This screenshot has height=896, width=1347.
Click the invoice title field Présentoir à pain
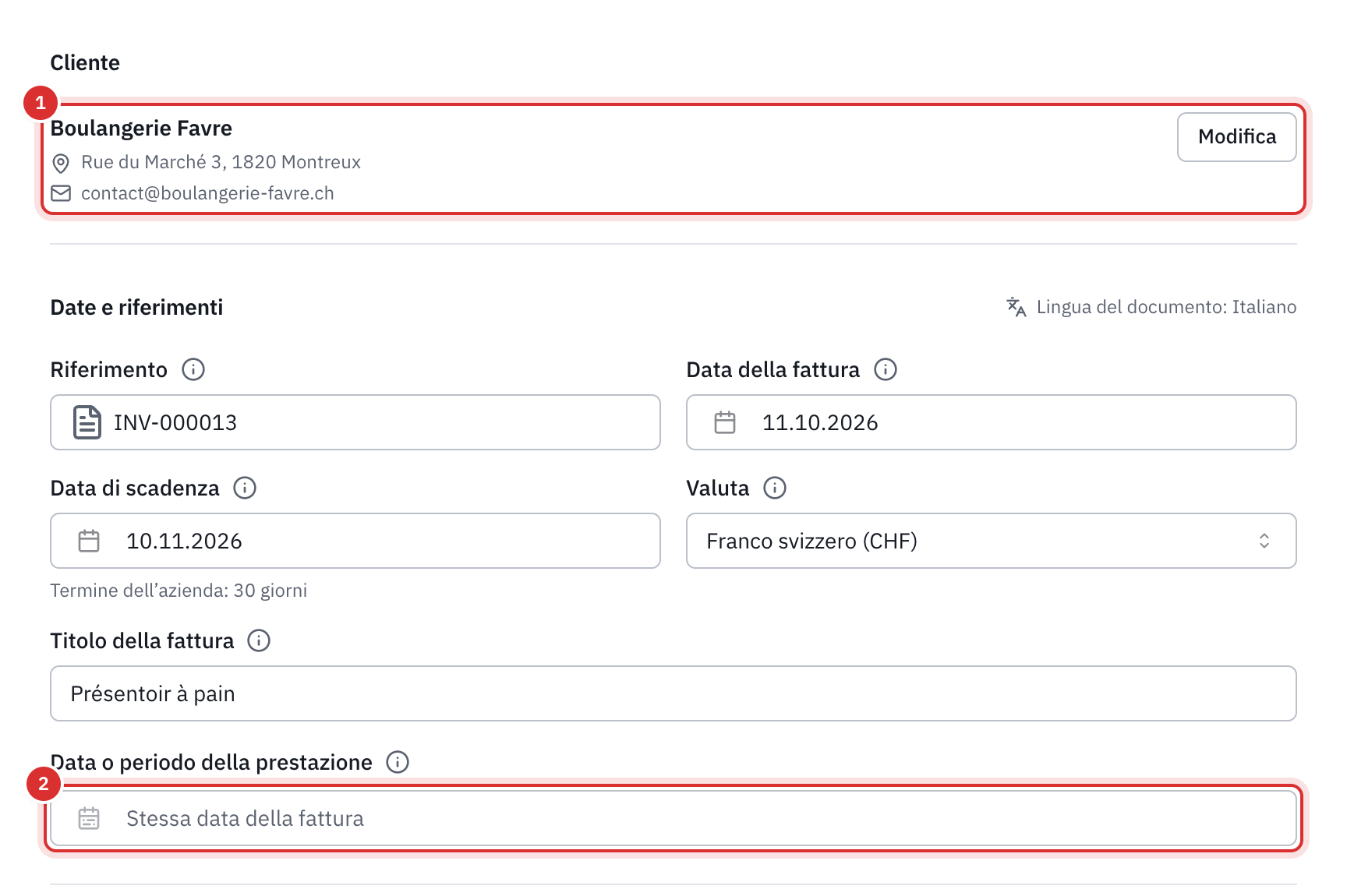(x=673, y=693)
